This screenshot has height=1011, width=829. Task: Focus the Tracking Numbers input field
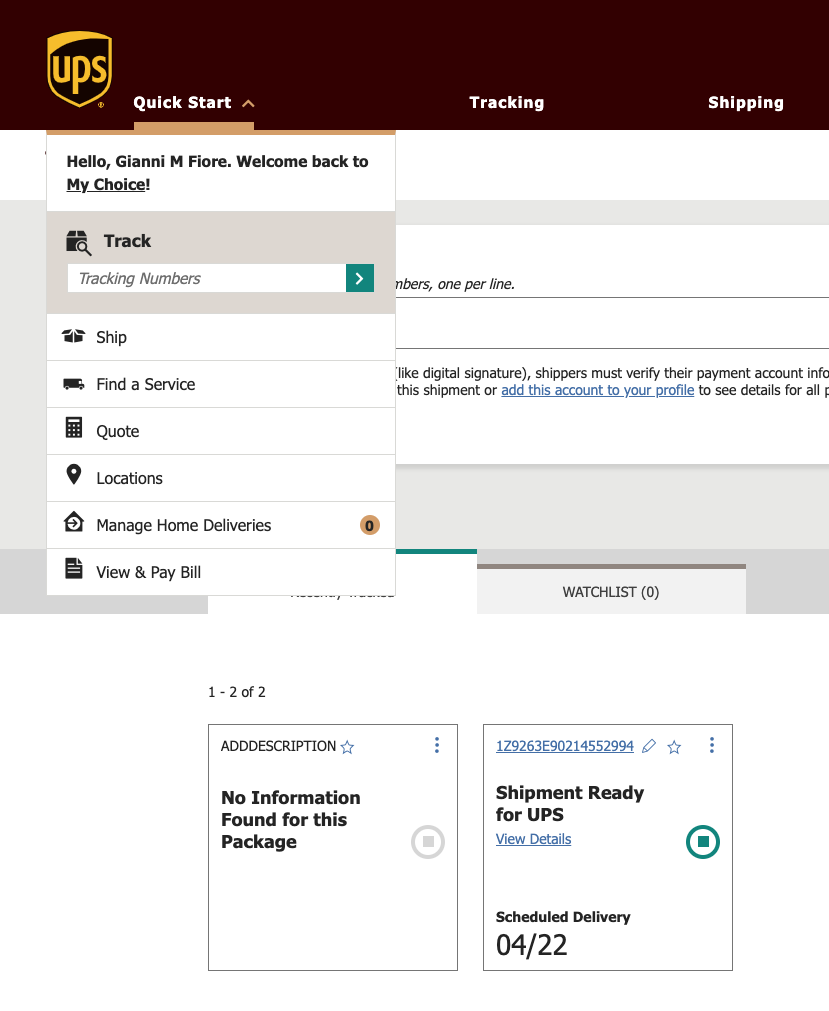click(x=207, y=278)
